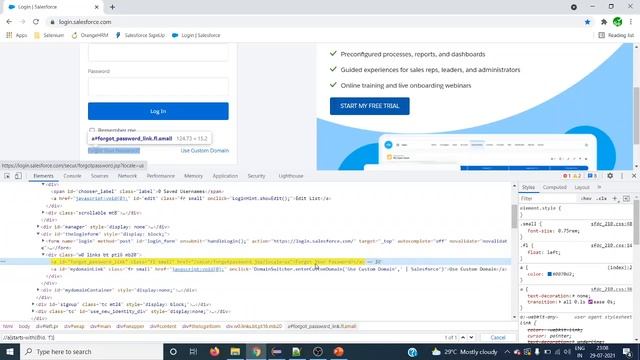Viewport: 640px width, 360px height.
Task: Switch to the Console tab
Action: click(72, 176)
